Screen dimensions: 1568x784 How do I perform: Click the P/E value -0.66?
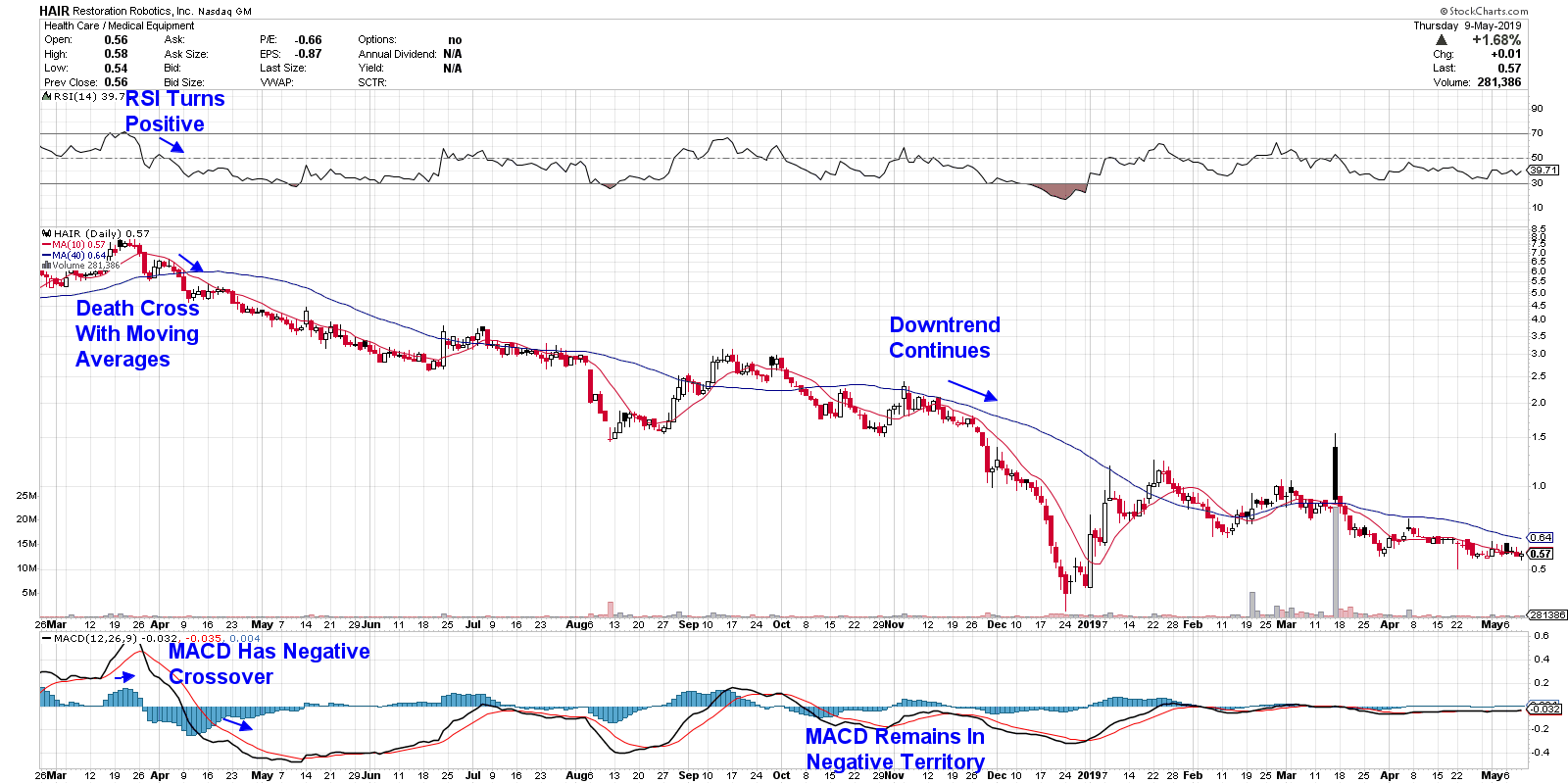[309, 40]
